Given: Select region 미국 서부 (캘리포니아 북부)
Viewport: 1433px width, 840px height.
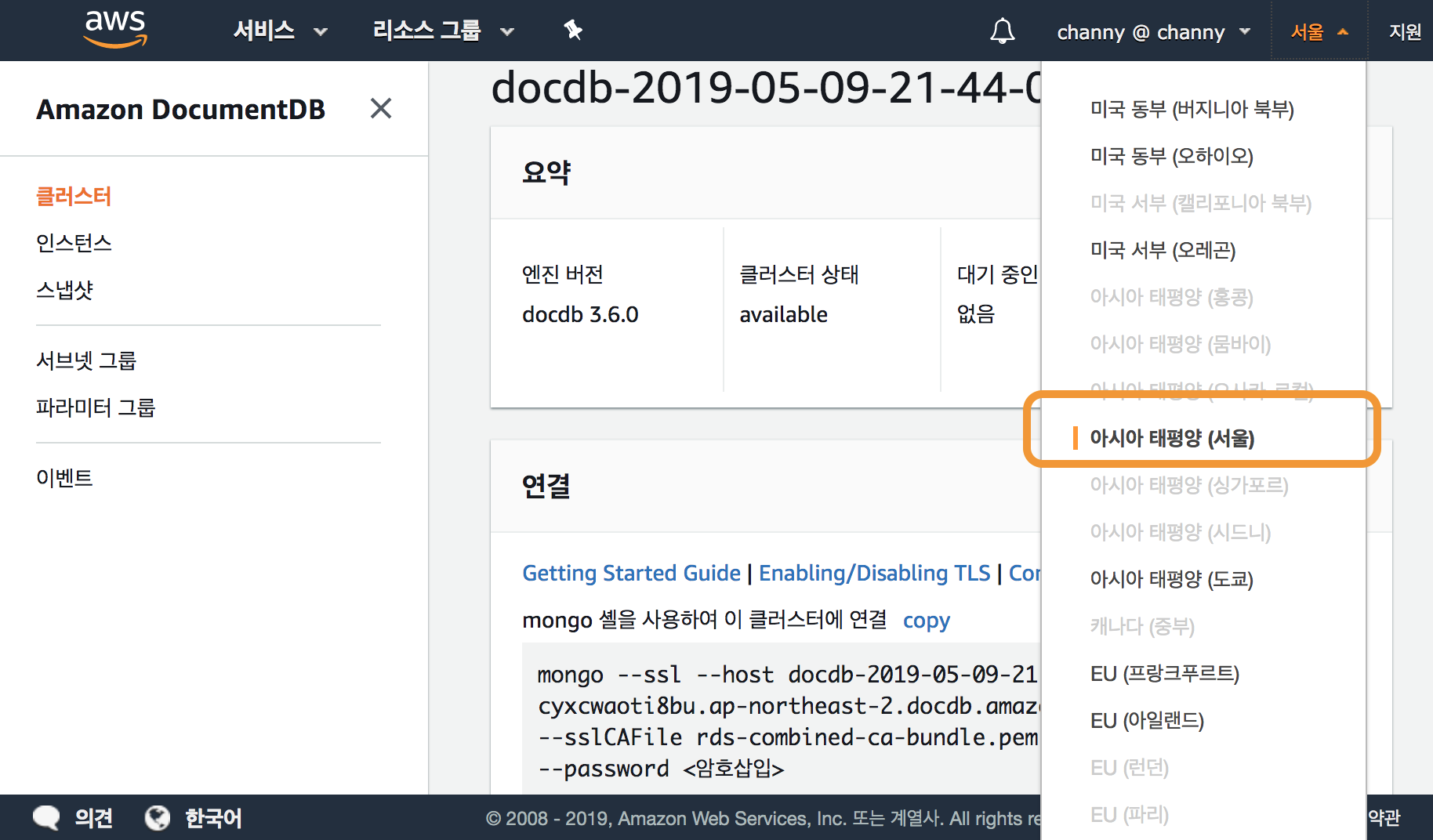Looking at the screenshot, I should click(x=1201, y=203).
